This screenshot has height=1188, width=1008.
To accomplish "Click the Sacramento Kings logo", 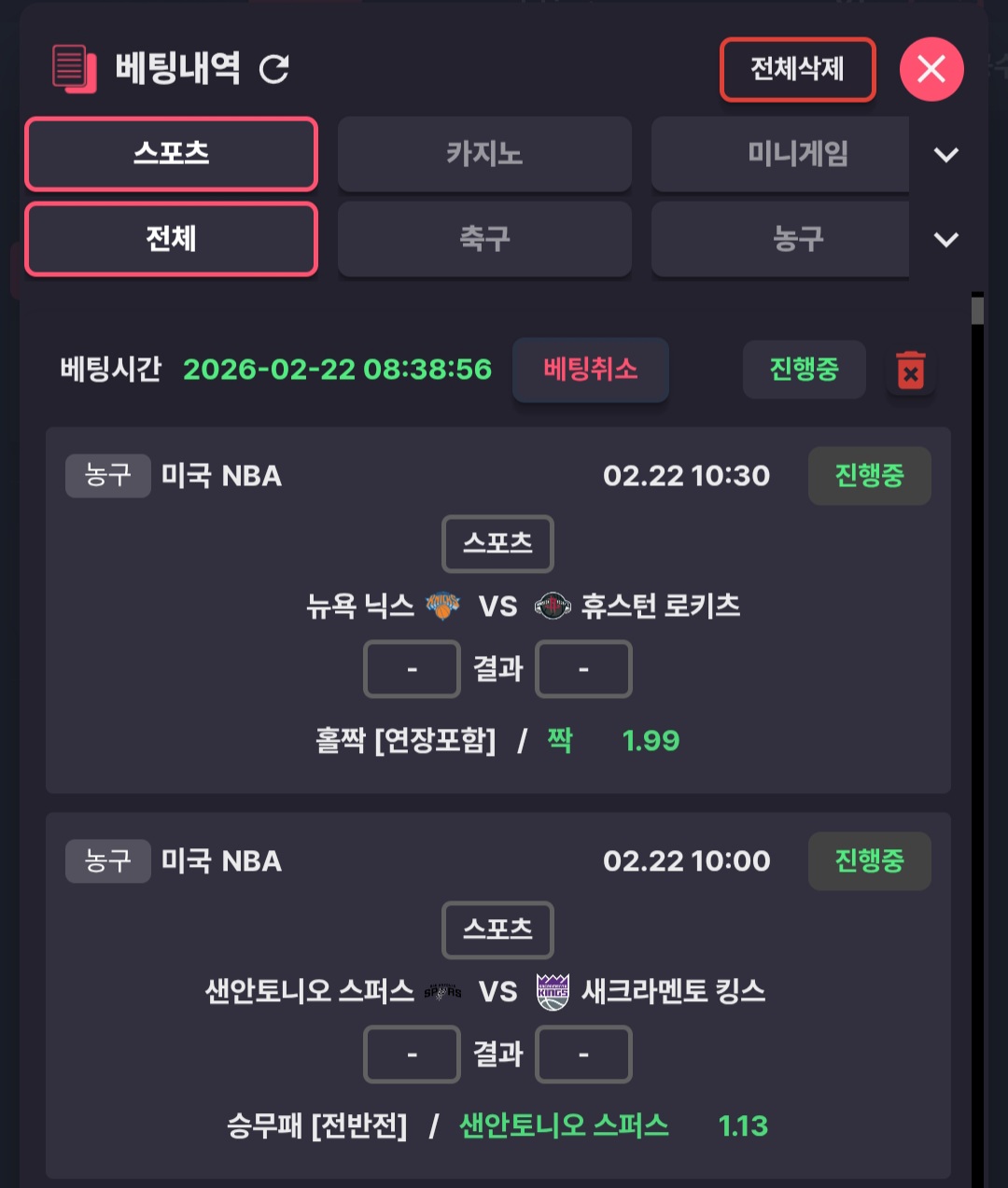I will pos(553,991).
